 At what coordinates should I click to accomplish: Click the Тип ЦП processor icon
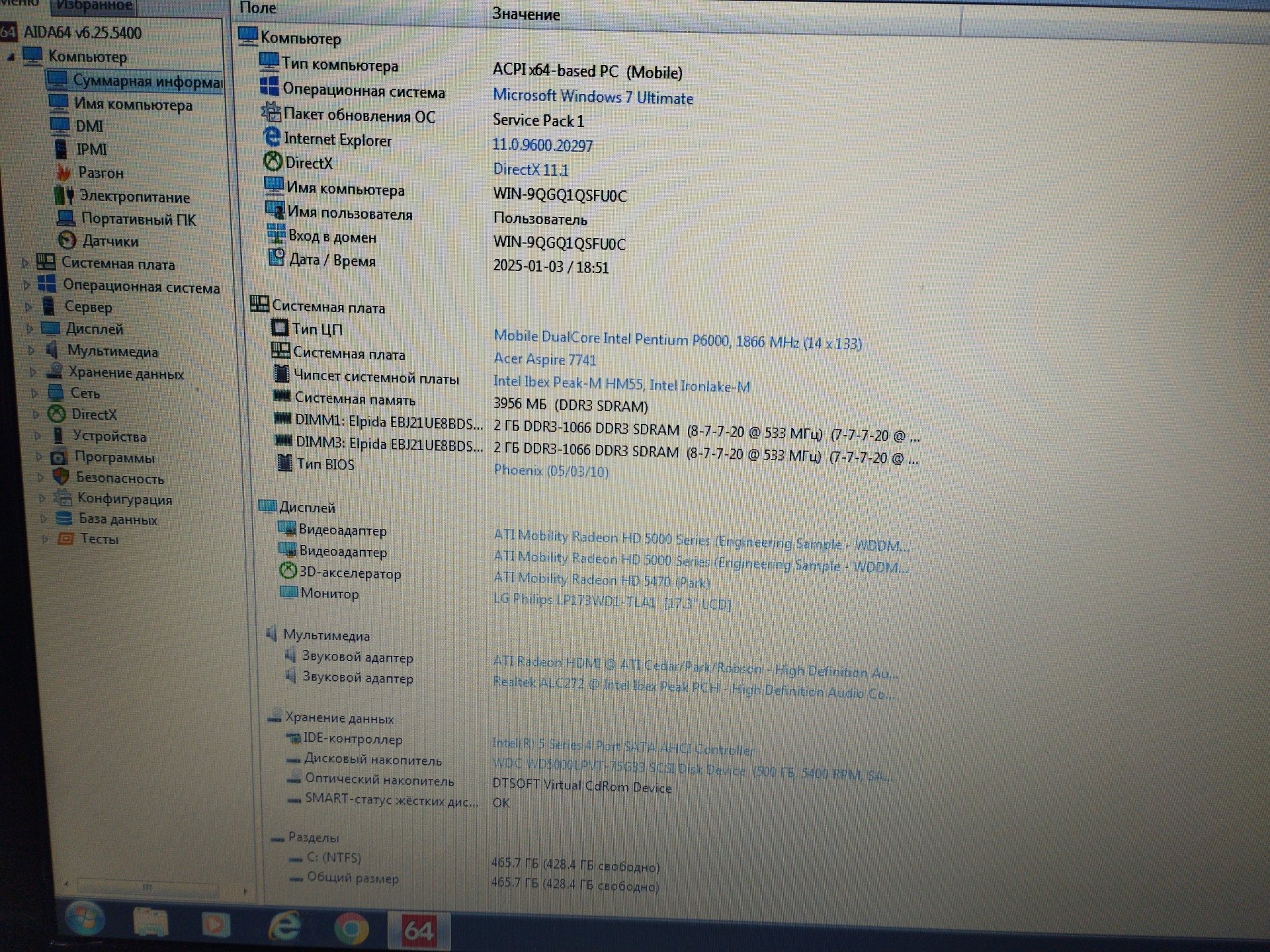point(280,327)
